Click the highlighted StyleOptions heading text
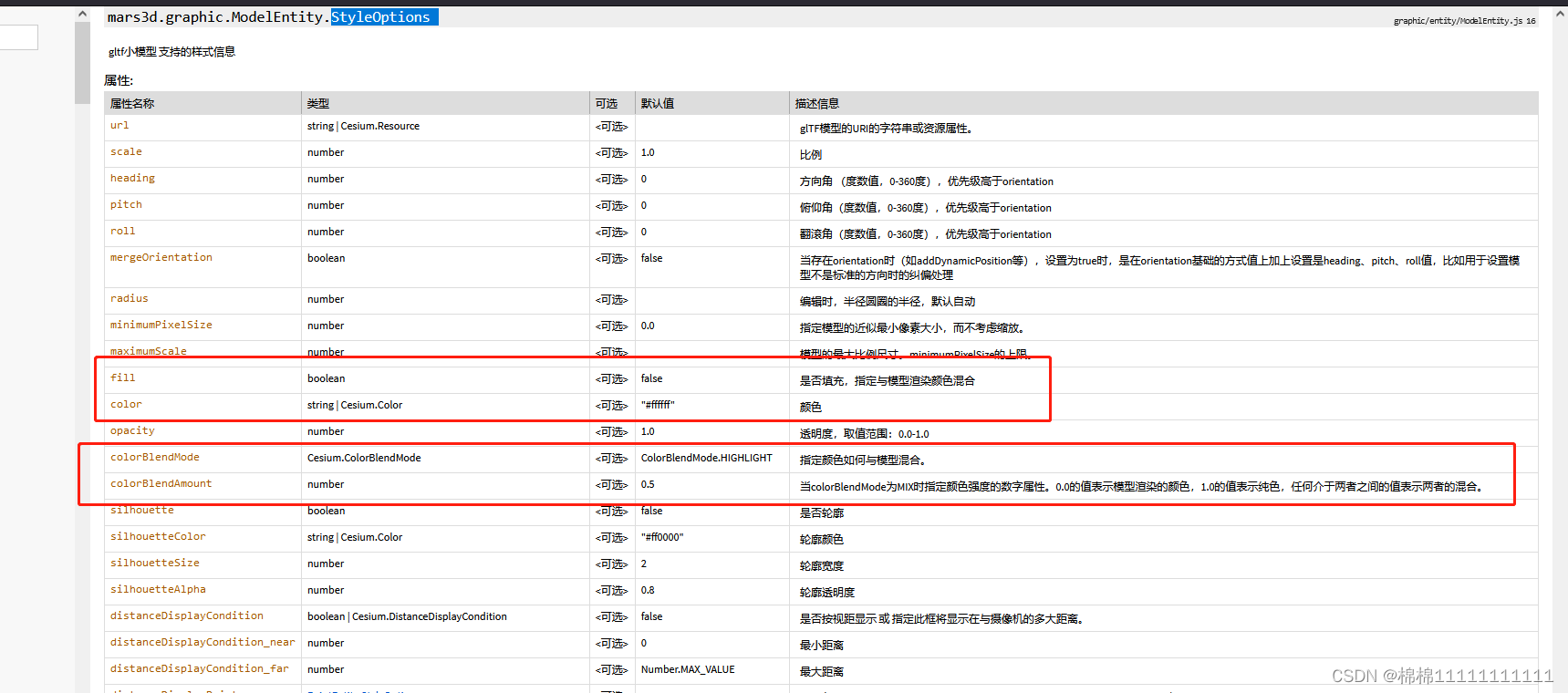 380,17
